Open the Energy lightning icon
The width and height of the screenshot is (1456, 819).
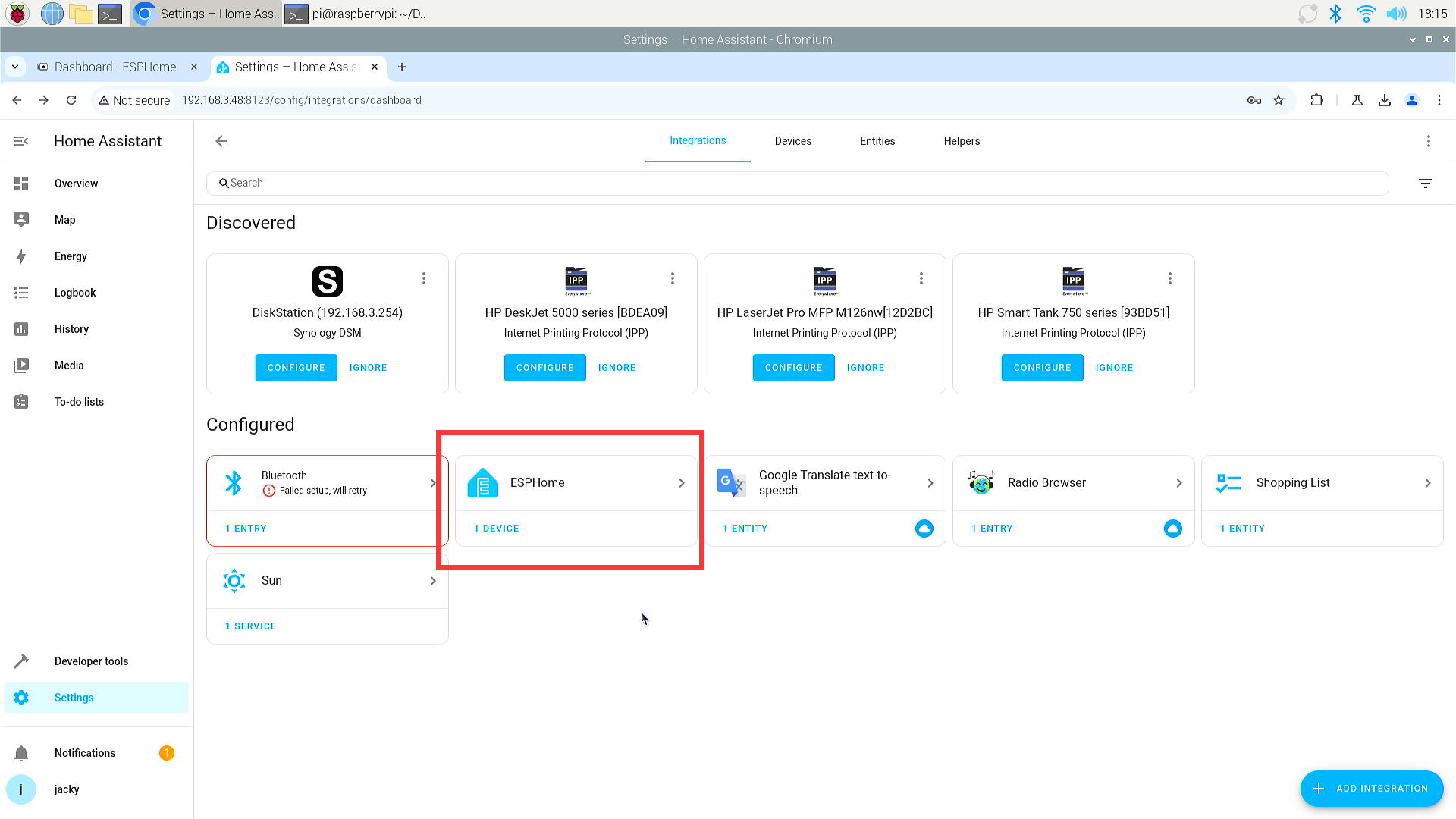21,256
